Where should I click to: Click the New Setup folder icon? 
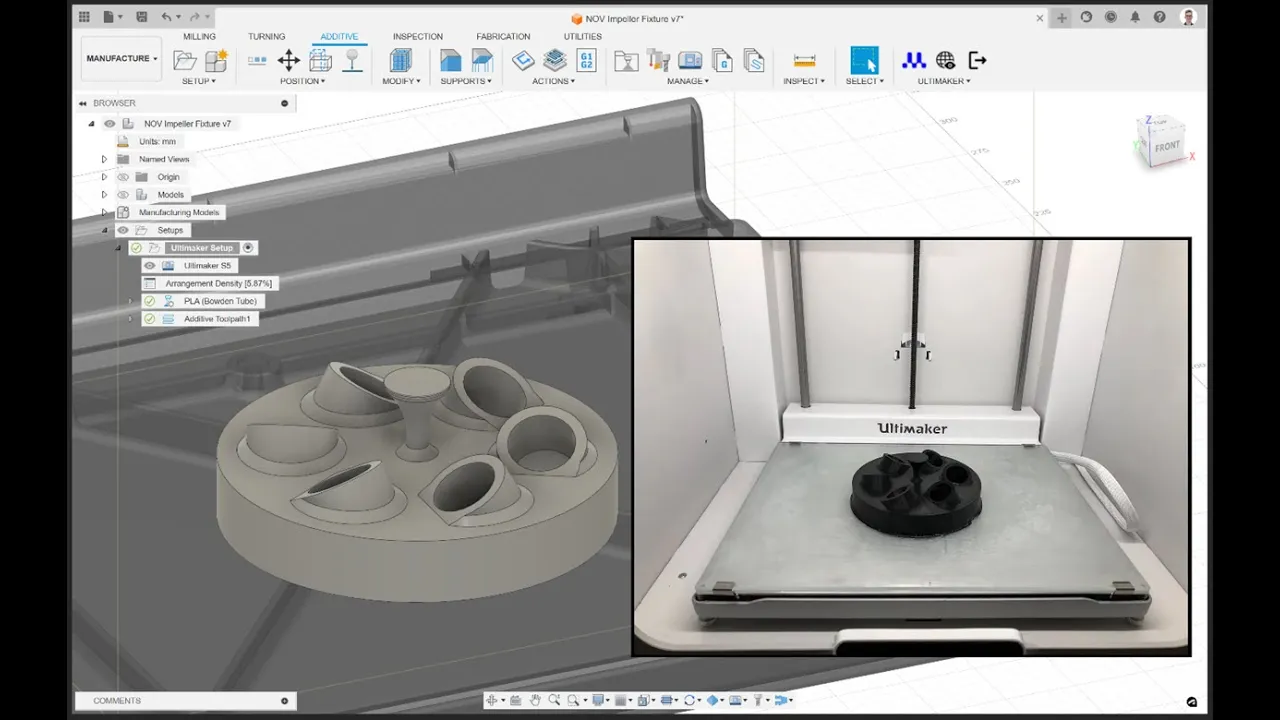pos(185,60)
